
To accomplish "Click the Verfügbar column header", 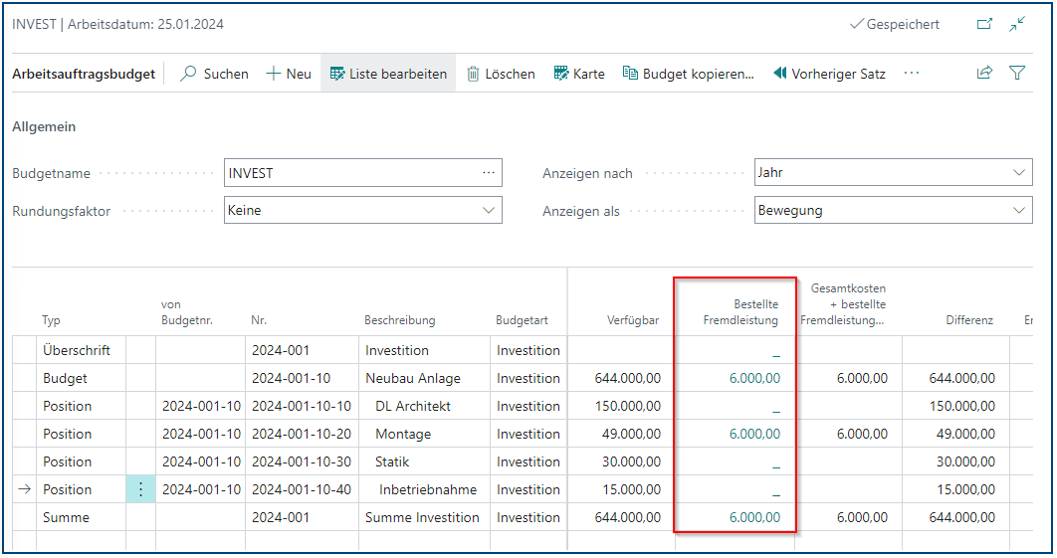I will click(x=632, y=320).
